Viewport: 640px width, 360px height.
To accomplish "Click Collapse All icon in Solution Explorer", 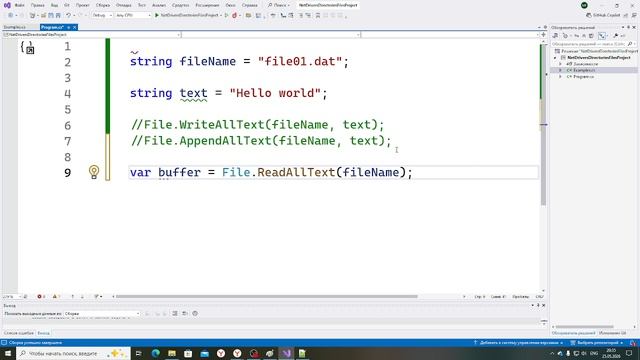I will point(584,36).
